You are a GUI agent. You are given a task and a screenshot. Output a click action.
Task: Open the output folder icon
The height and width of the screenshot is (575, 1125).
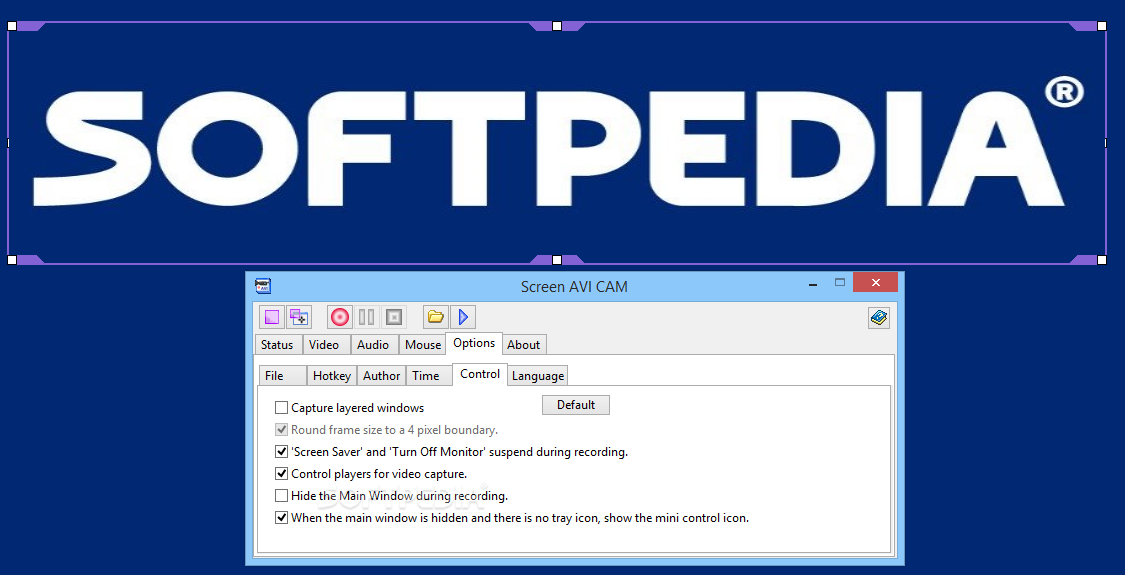436,317
